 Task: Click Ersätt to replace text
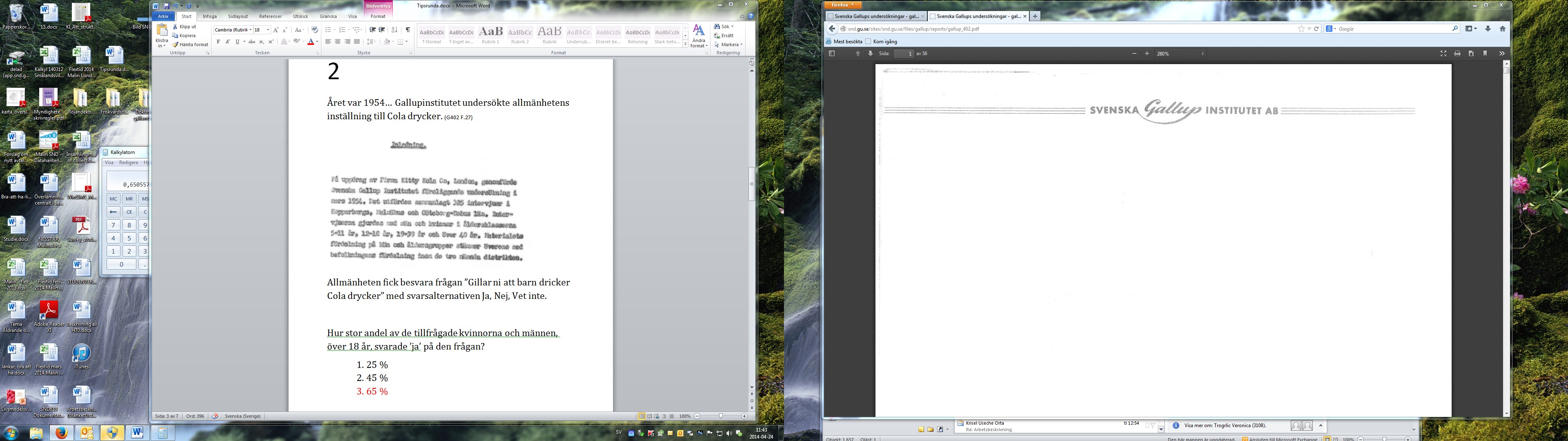coord(724,36)
